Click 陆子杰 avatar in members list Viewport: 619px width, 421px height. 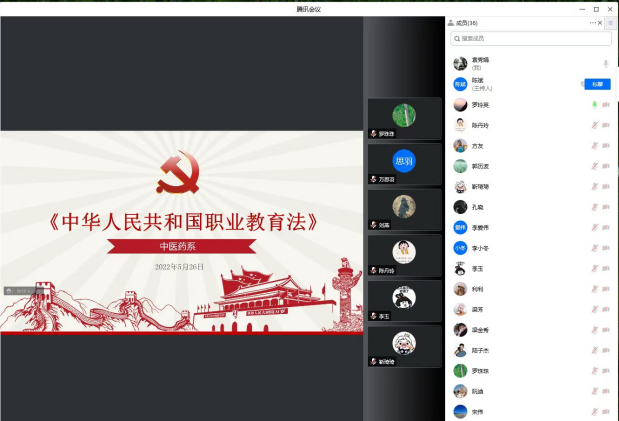coord(460,350)
